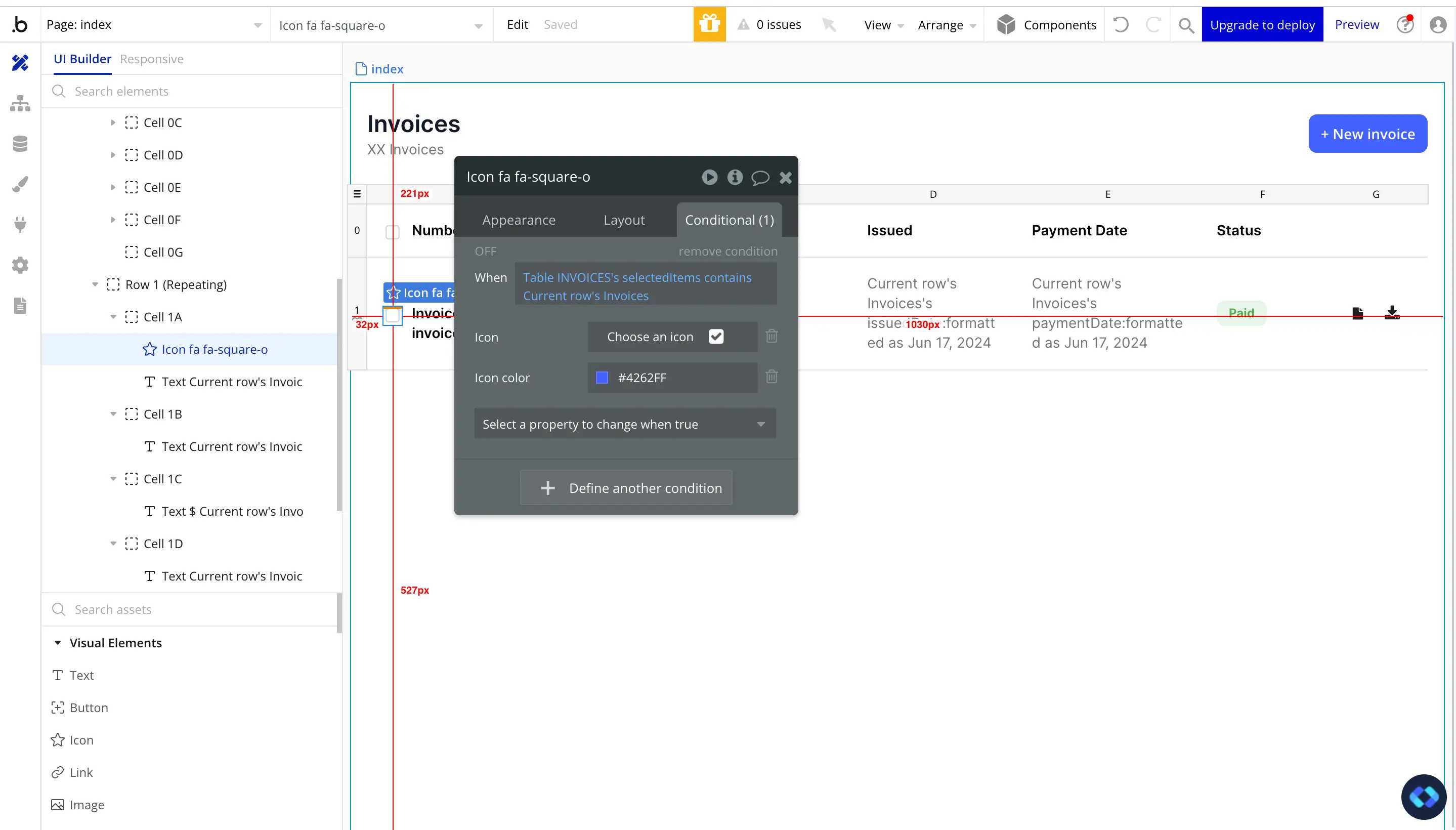Click the comment bubble in property editor

[x=760, y=178]
